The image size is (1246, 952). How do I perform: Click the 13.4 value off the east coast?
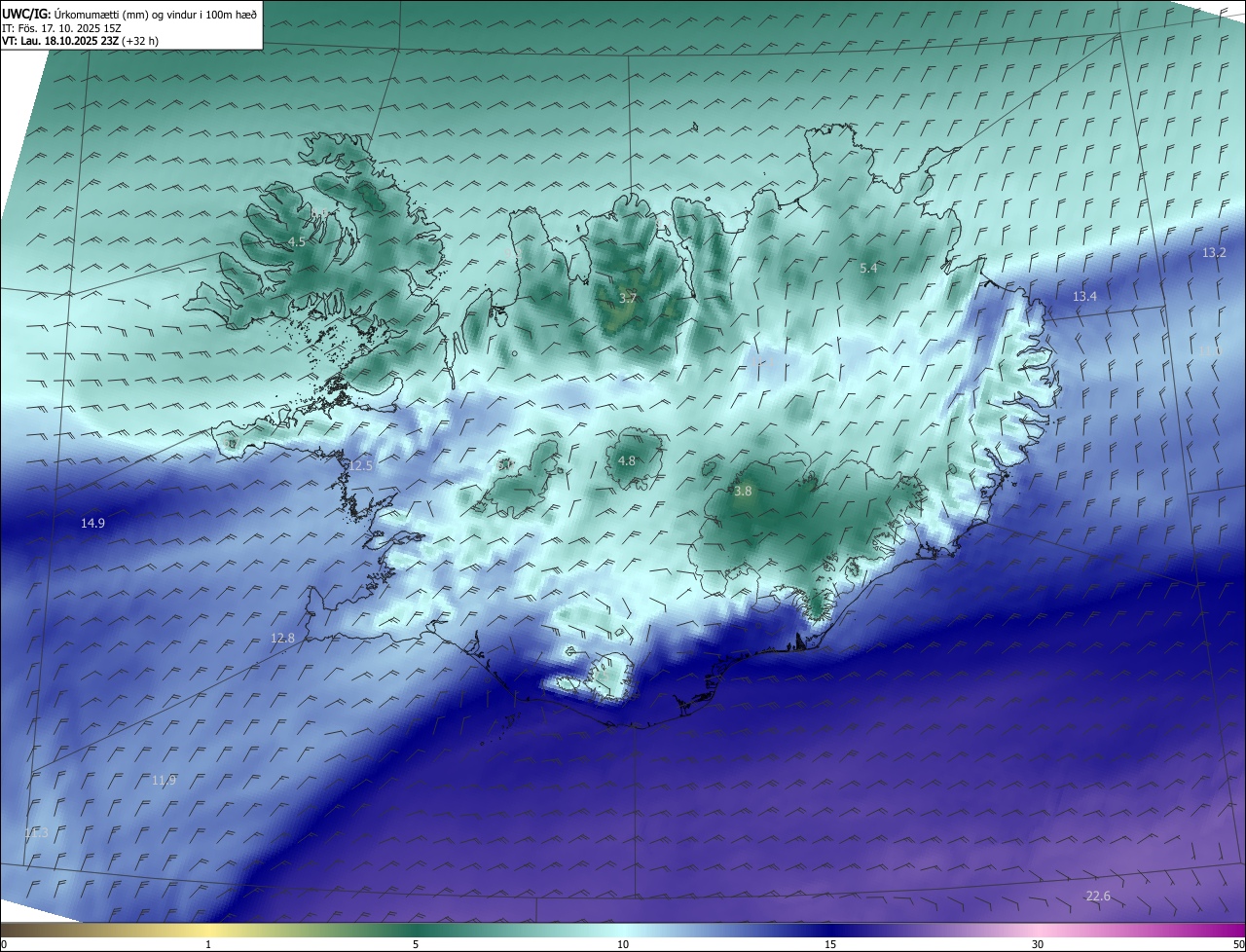(x=1084, y=296)
